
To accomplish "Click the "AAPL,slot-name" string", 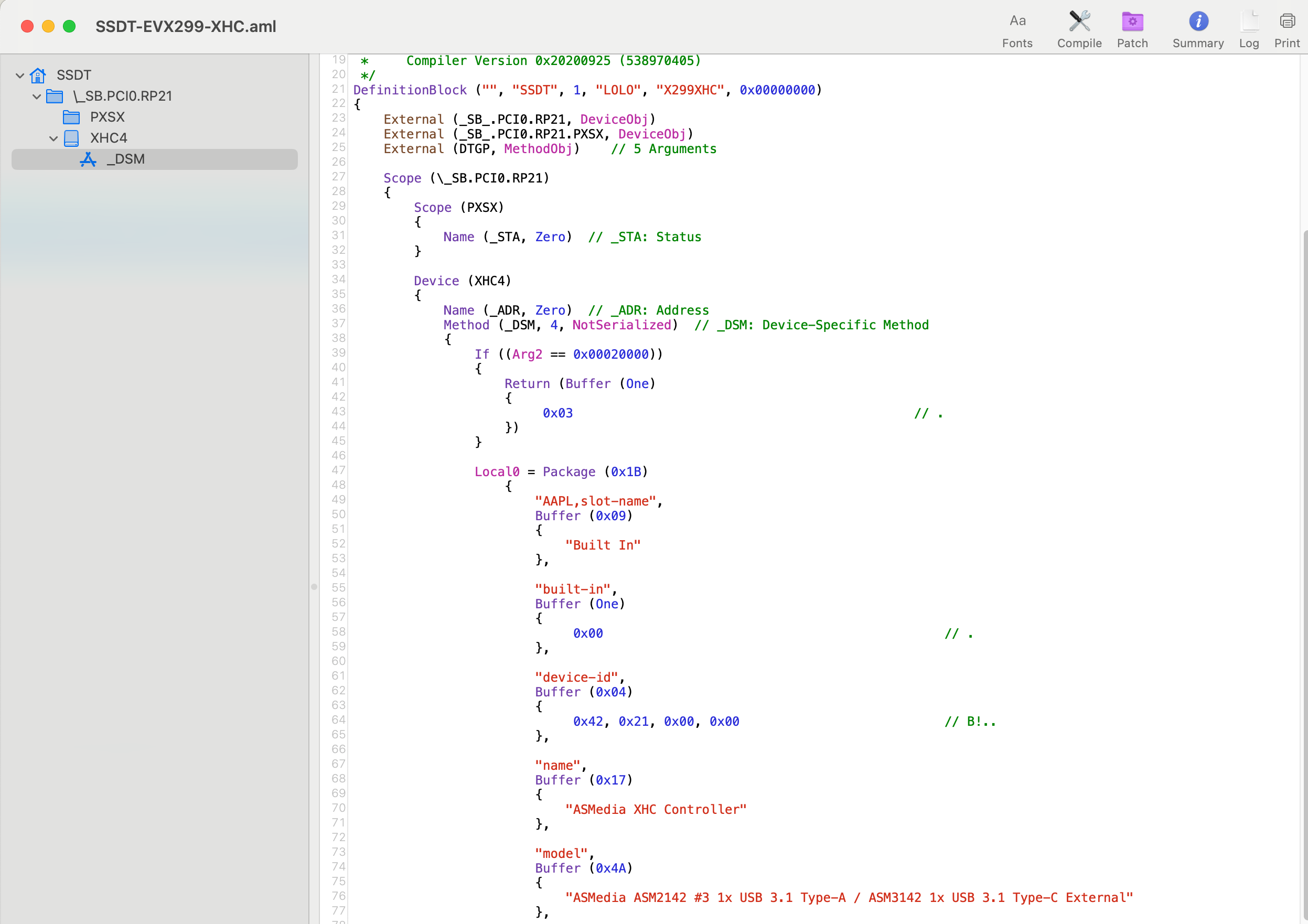I will 595,501.
